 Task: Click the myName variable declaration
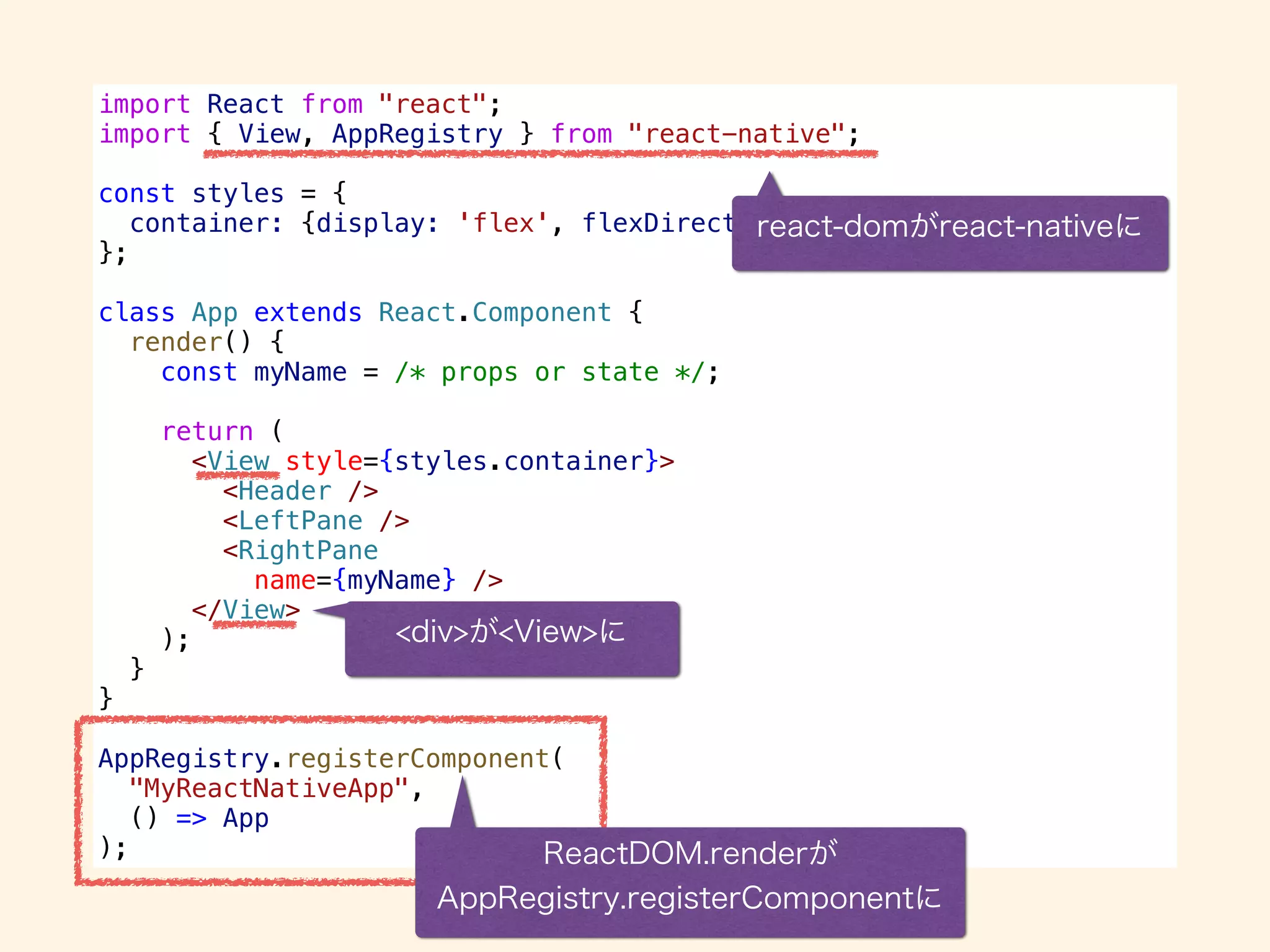coord(300,372)
